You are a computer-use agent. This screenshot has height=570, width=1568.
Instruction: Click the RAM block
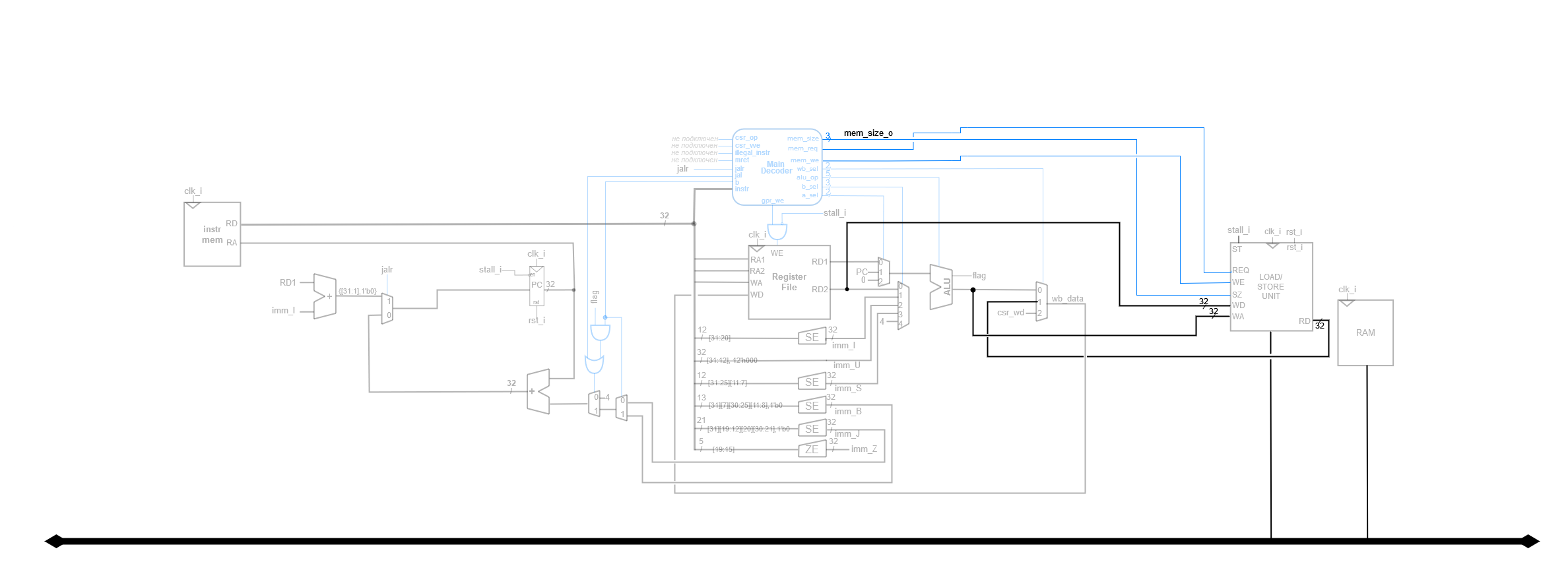[1365, 332]
